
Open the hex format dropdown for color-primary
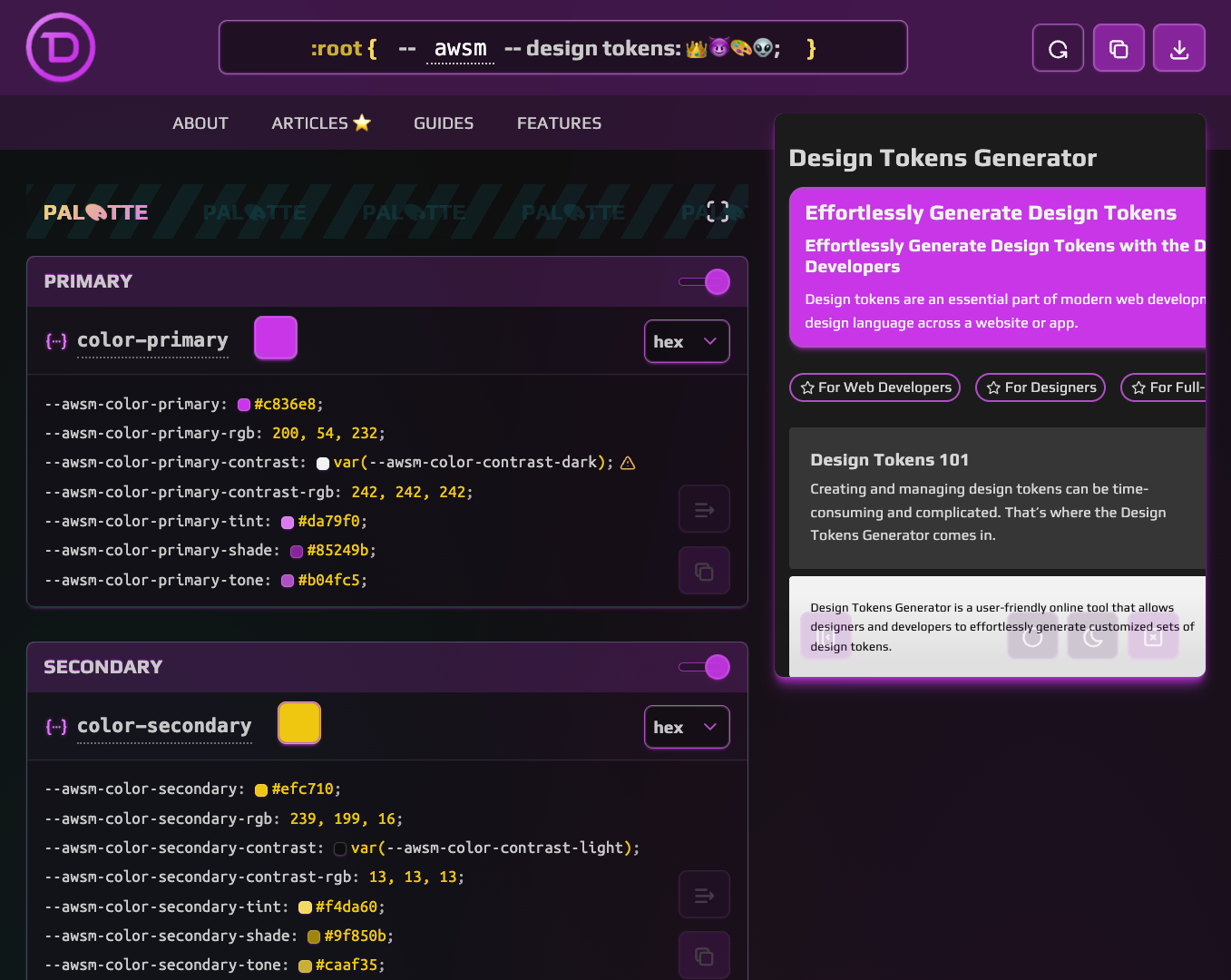tap(687, 341)
